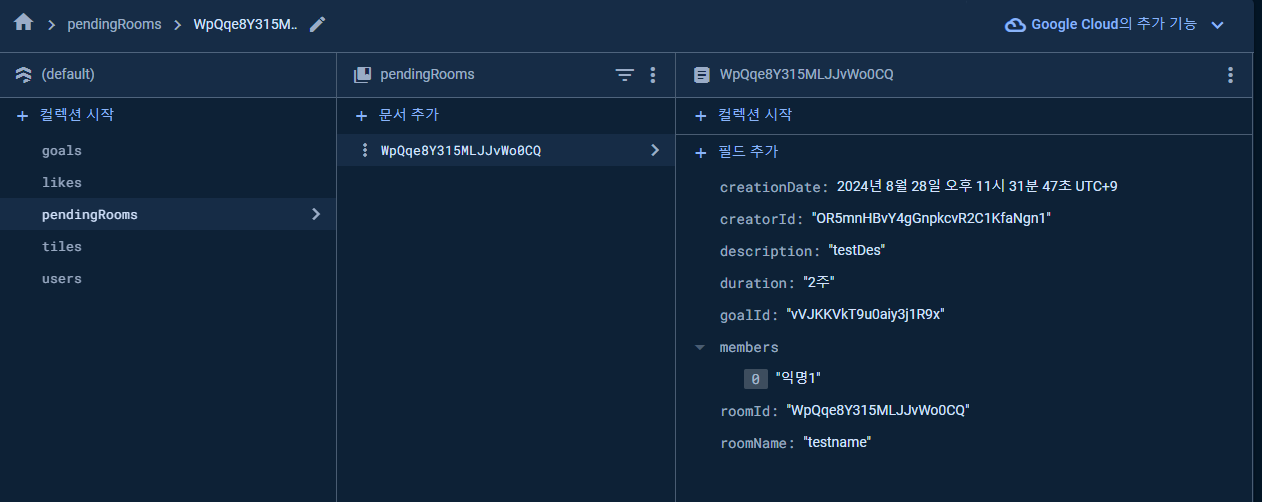Open document more options menu in header
This screenshot has height=502, width=1262.
[1230, 75]
